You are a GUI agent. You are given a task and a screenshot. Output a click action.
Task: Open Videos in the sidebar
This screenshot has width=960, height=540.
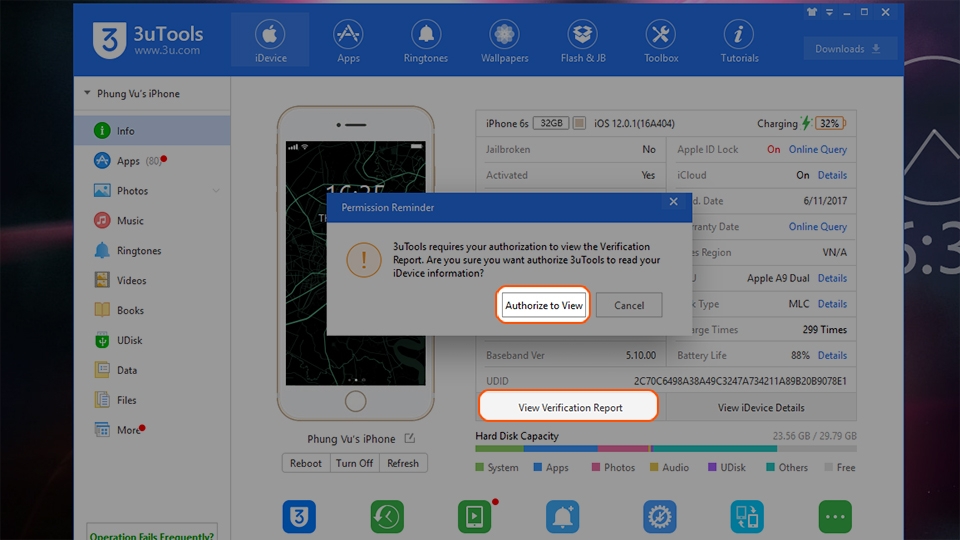152,280
